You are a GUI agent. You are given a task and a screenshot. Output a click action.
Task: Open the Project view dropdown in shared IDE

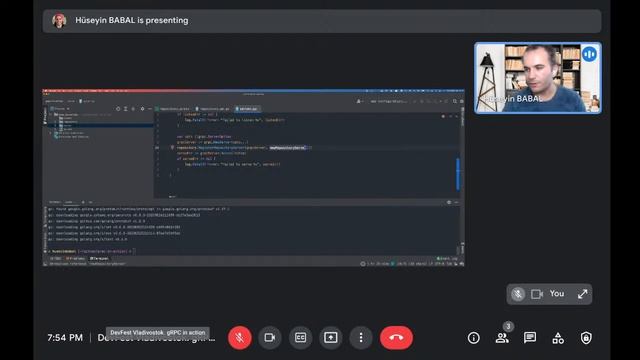pyautogui.click(x=60, y=109)
